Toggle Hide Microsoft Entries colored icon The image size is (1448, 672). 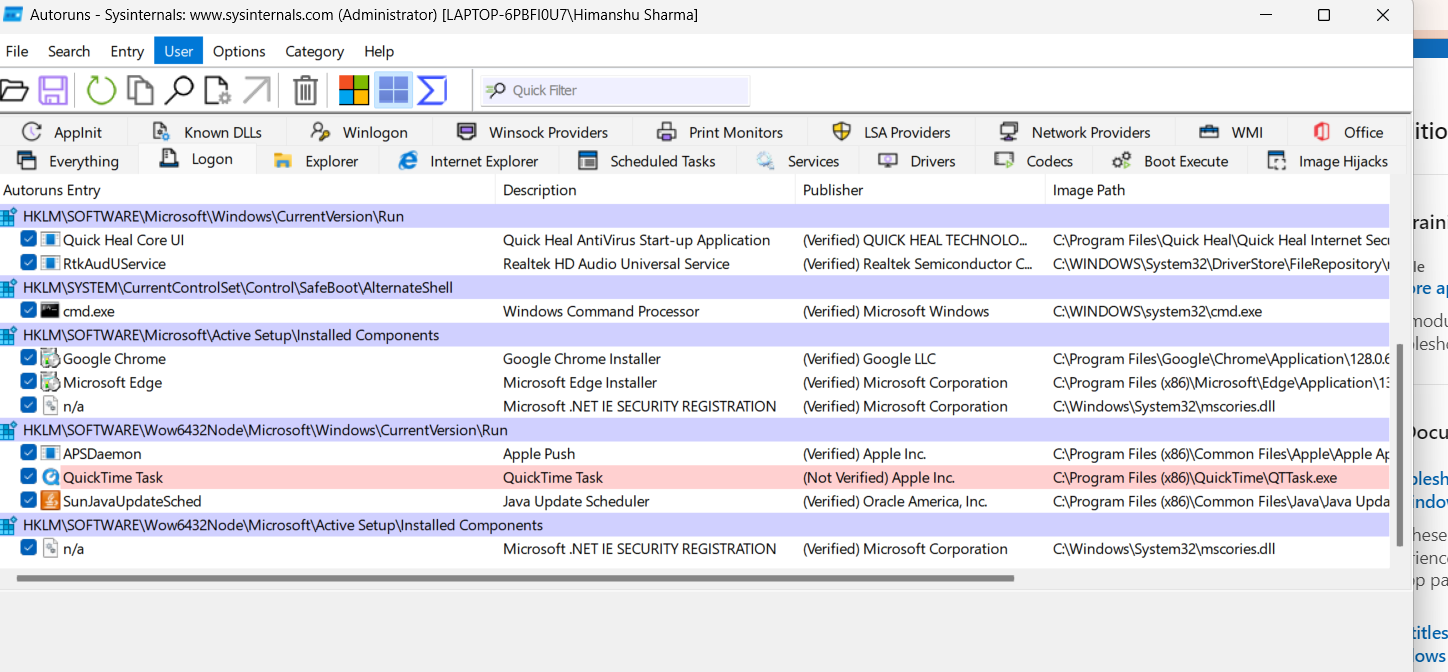pyautogui.click(x=354, y=90)
